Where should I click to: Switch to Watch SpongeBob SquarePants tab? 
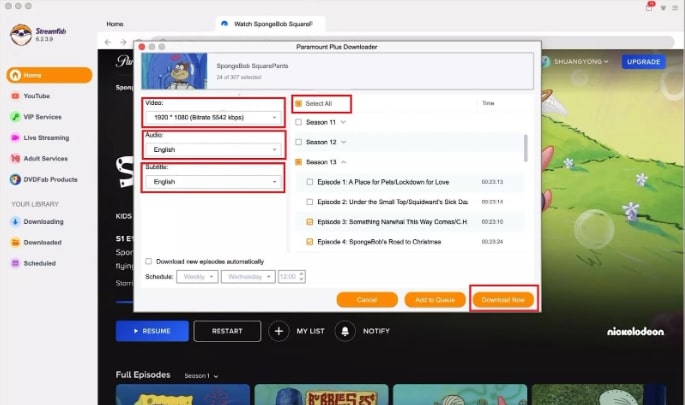point(270,24)
